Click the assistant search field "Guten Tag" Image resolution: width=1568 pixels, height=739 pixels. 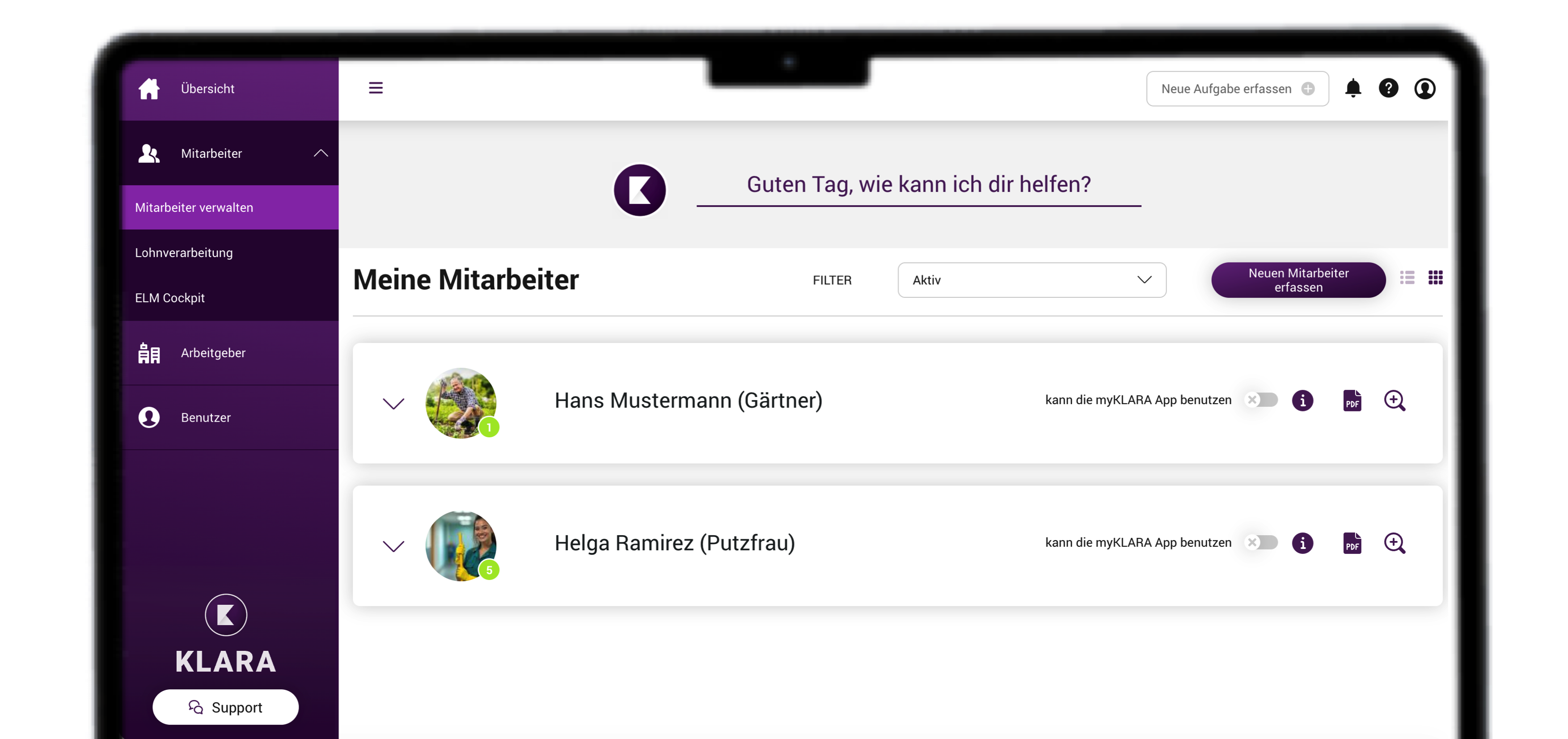tap(918, 185)
